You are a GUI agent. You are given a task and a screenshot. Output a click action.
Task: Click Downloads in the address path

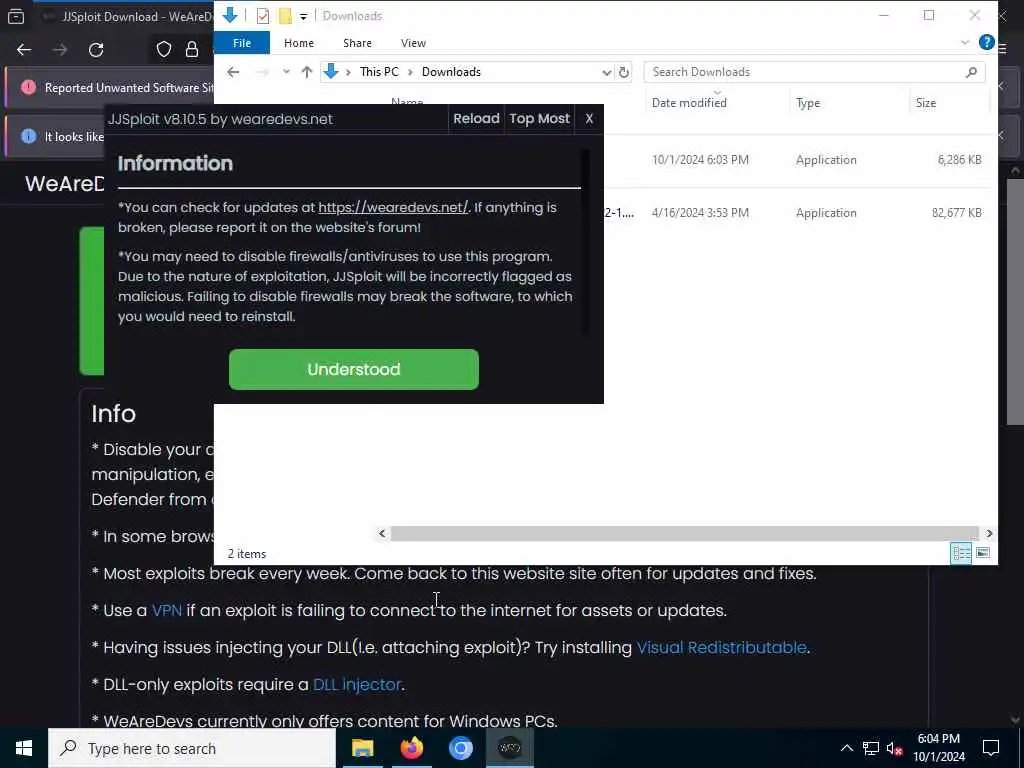pyautogui.click(x=451, y=72)
